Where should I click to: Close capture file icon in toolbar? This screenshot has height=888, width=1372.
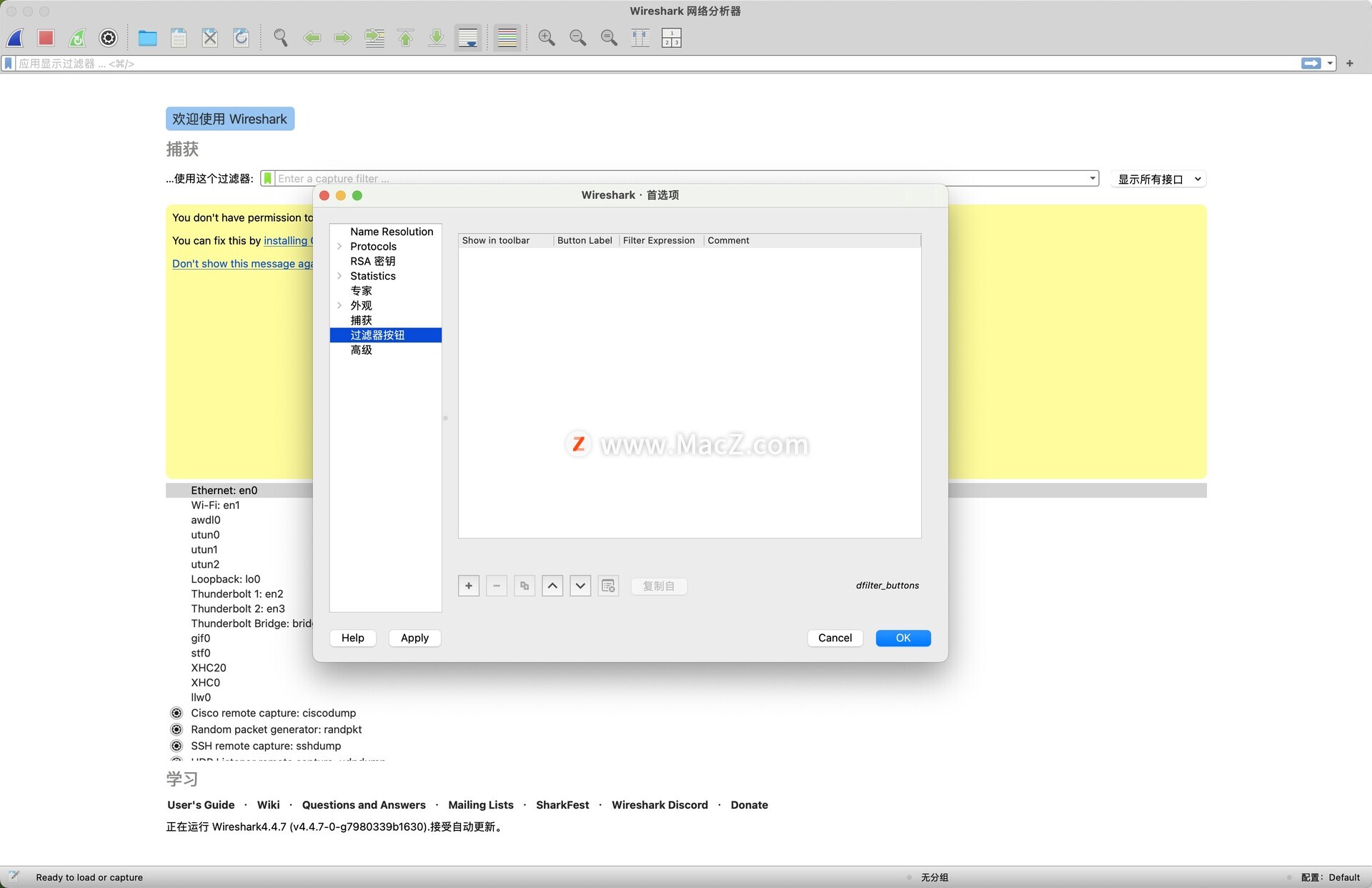[x=210, y=38]
